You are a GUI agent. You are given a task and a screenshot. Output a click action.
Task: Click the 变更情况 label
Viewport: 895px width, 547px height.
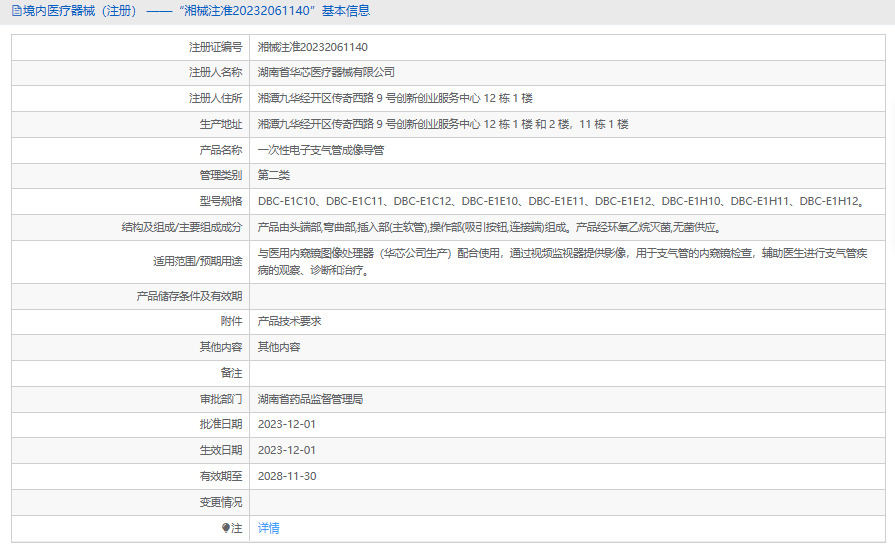[x=221, y=502]
